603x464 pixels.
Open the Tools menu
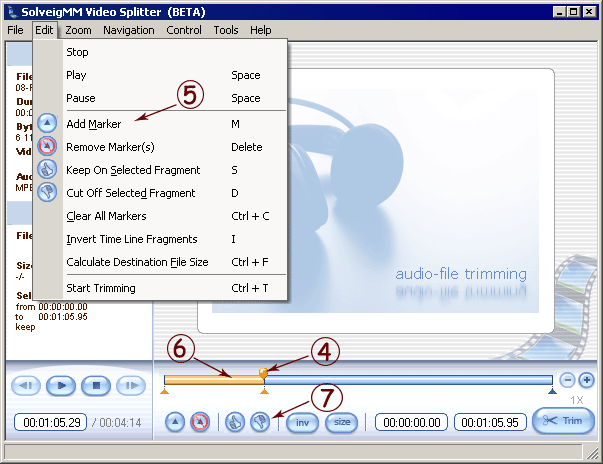point(226,30)
